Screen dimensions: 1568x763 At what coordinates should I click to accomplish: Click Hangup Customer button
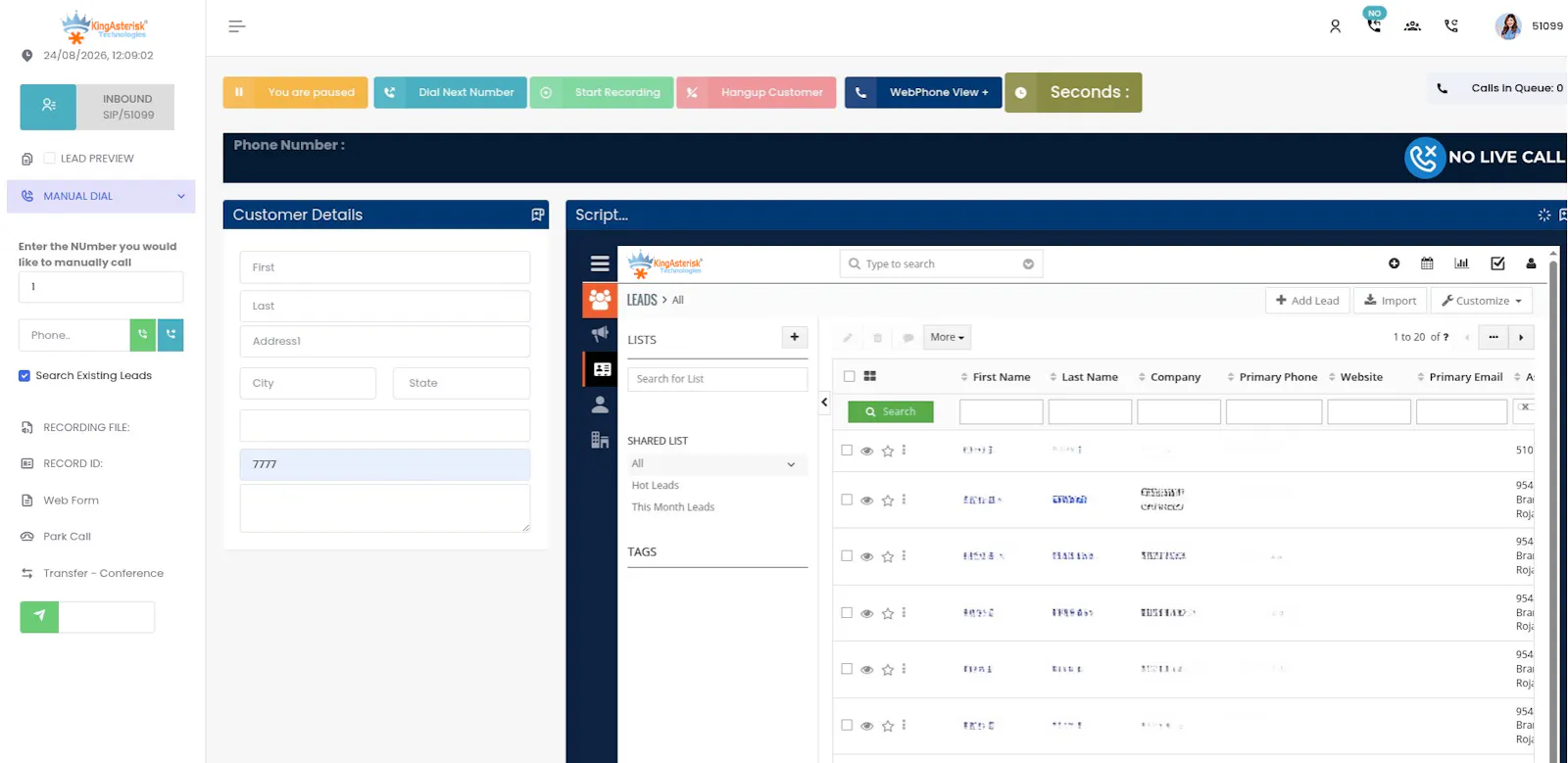tap(756, 92)
